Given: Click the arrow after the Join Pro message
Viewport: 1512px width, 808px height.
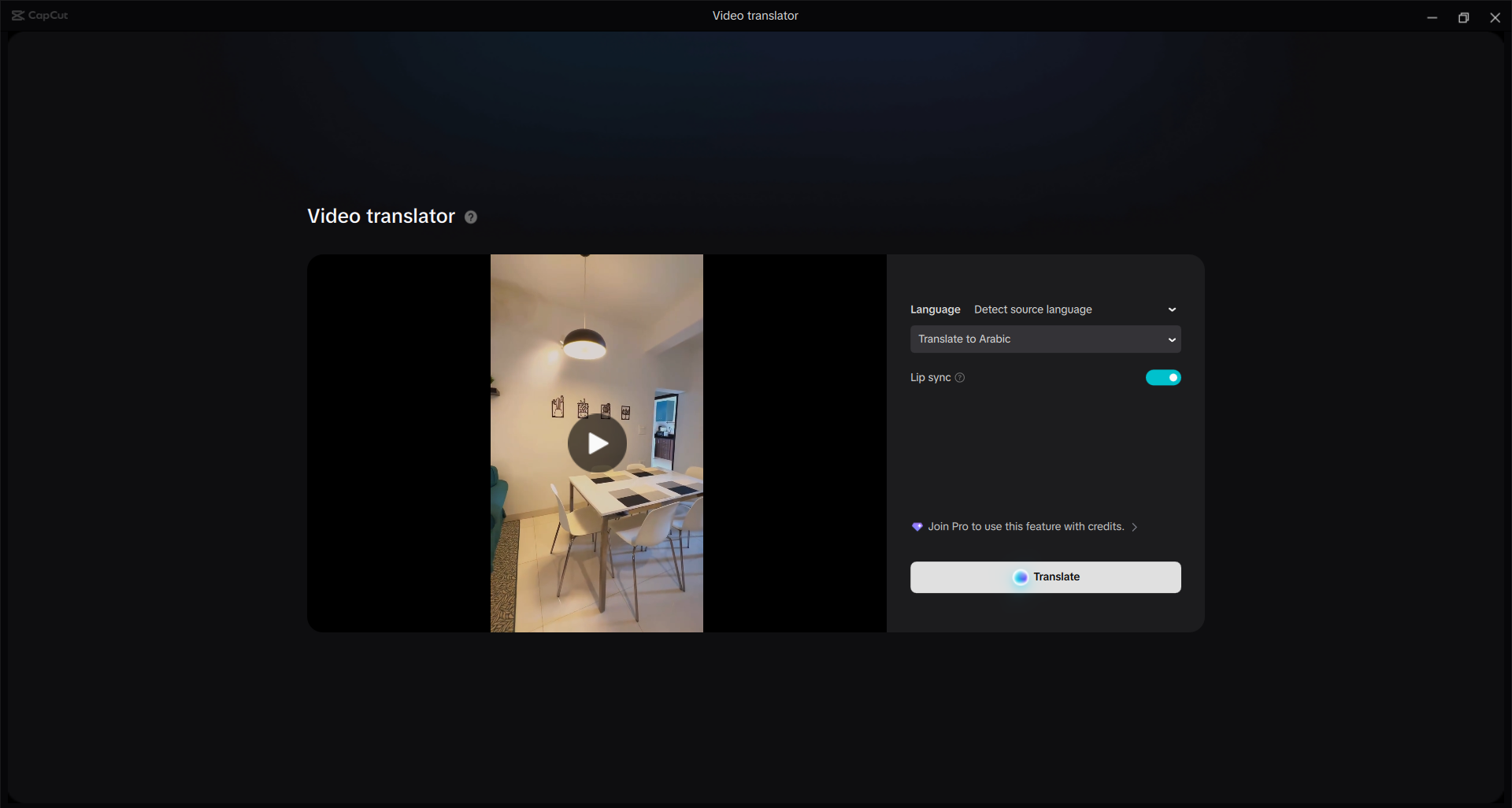Looking at the screenshot, I should click(x=1134, y=527).
